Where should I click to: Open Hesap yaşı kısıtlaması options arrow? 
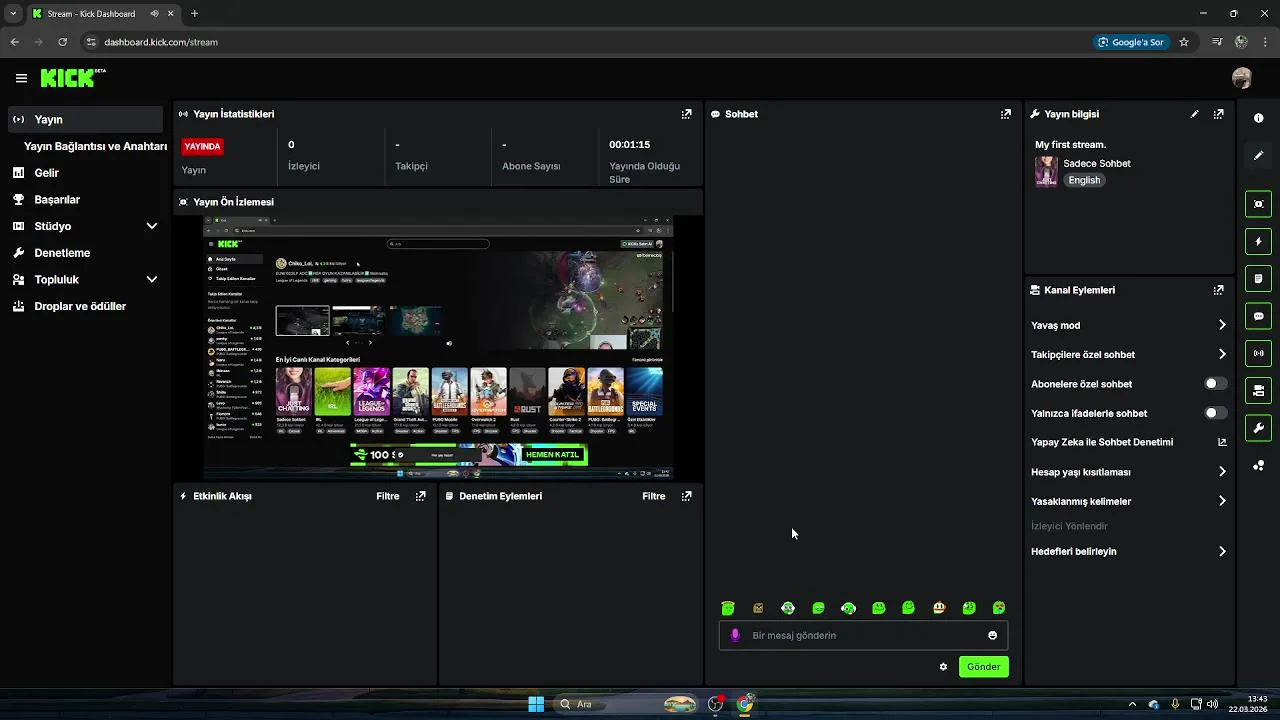click(1222, 472)
